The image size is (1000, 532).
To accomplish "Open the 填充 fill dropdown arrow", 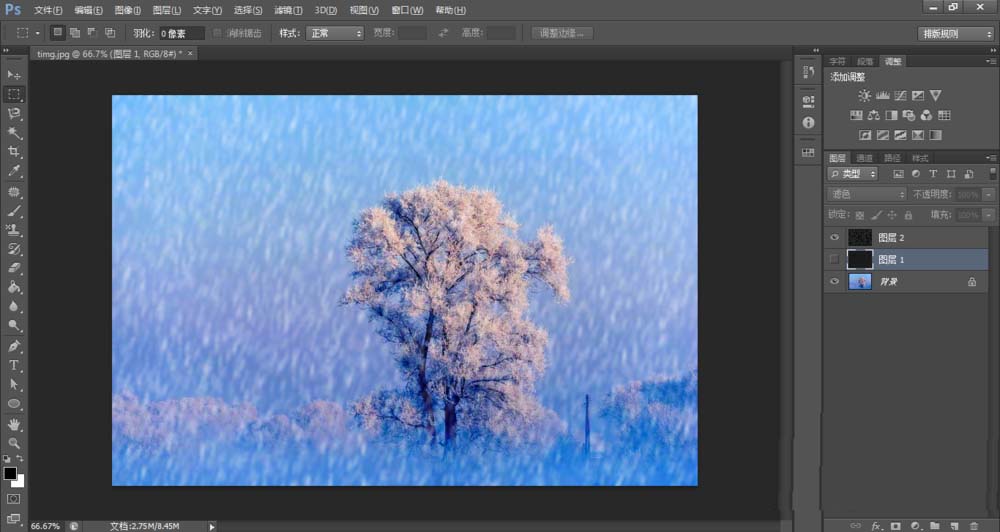I will click(989, 215).
